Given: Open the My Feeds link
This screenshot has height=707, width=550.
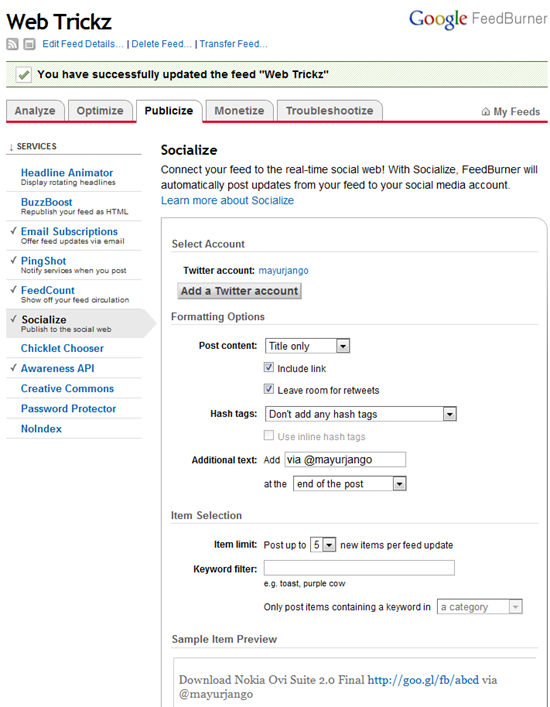Looking at the screenshot, I should pos(517,111).
